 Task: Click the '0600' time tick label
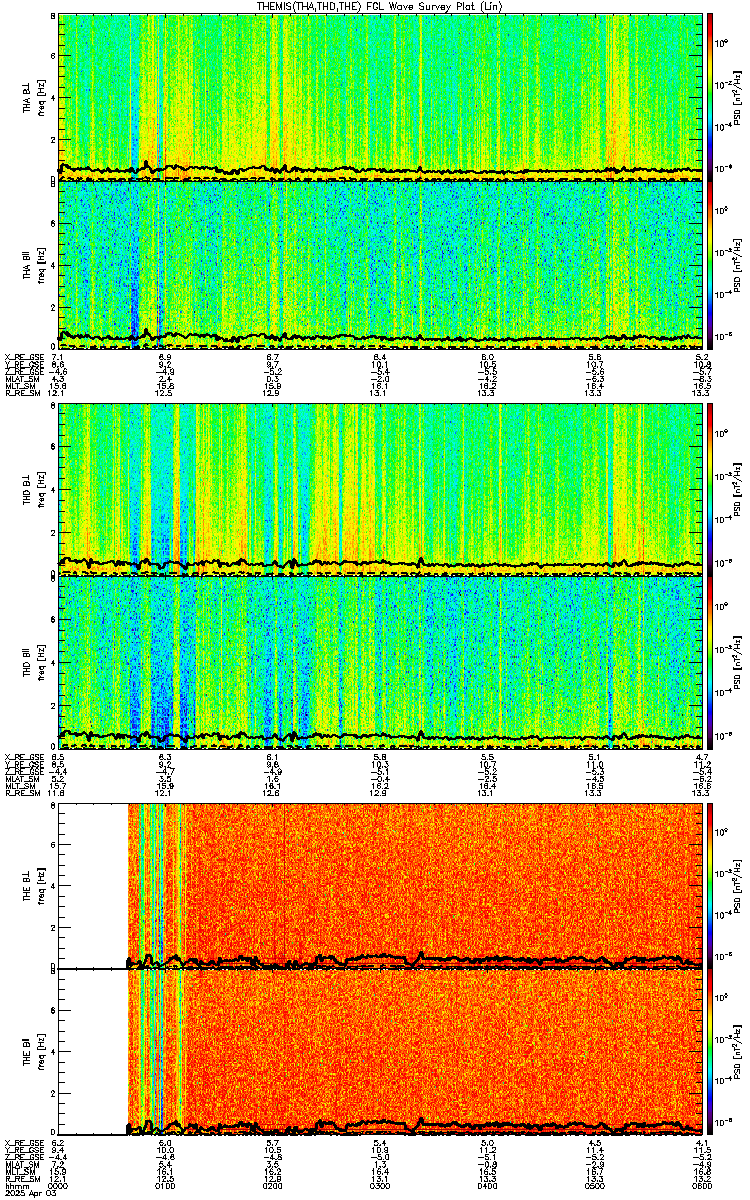pos(703,1185)
